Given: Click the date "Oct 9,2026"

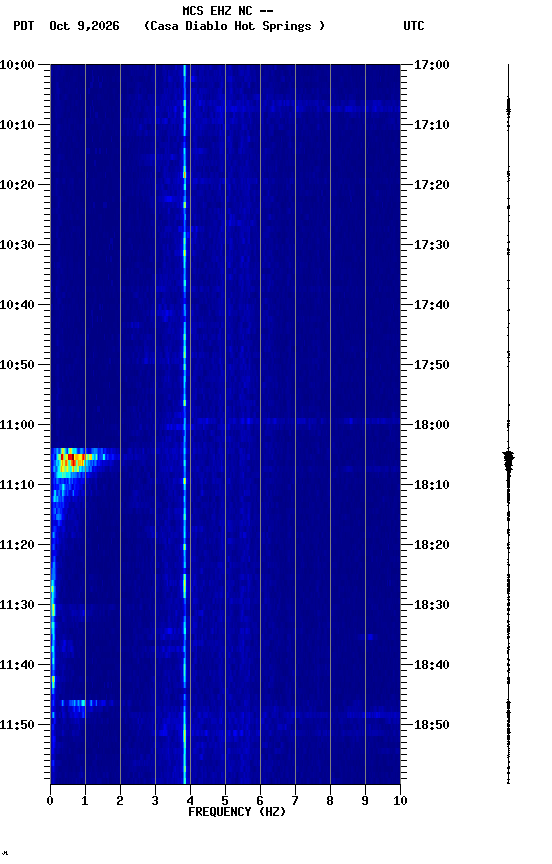Looking at the screenshot, I should point(84,26).
